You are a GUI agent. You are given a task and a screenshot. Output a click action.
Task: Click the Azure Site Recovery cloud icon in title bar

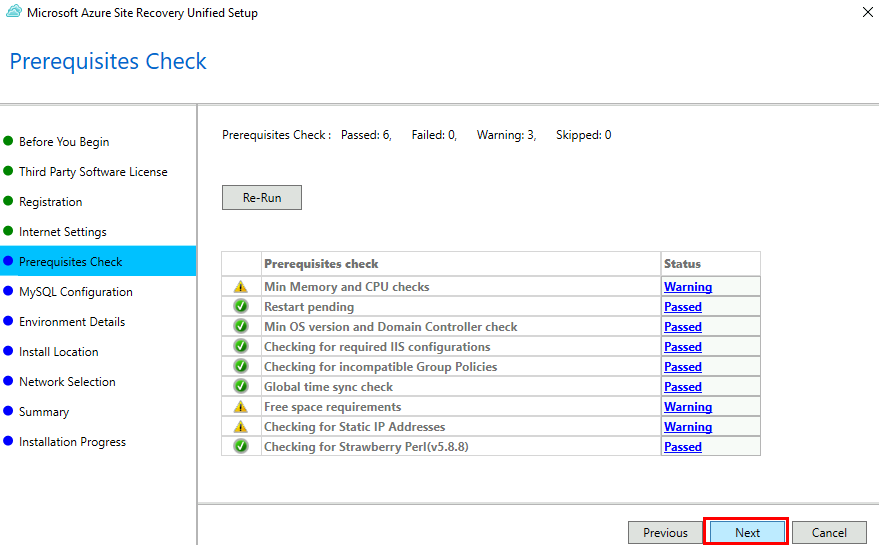point(13,11)
